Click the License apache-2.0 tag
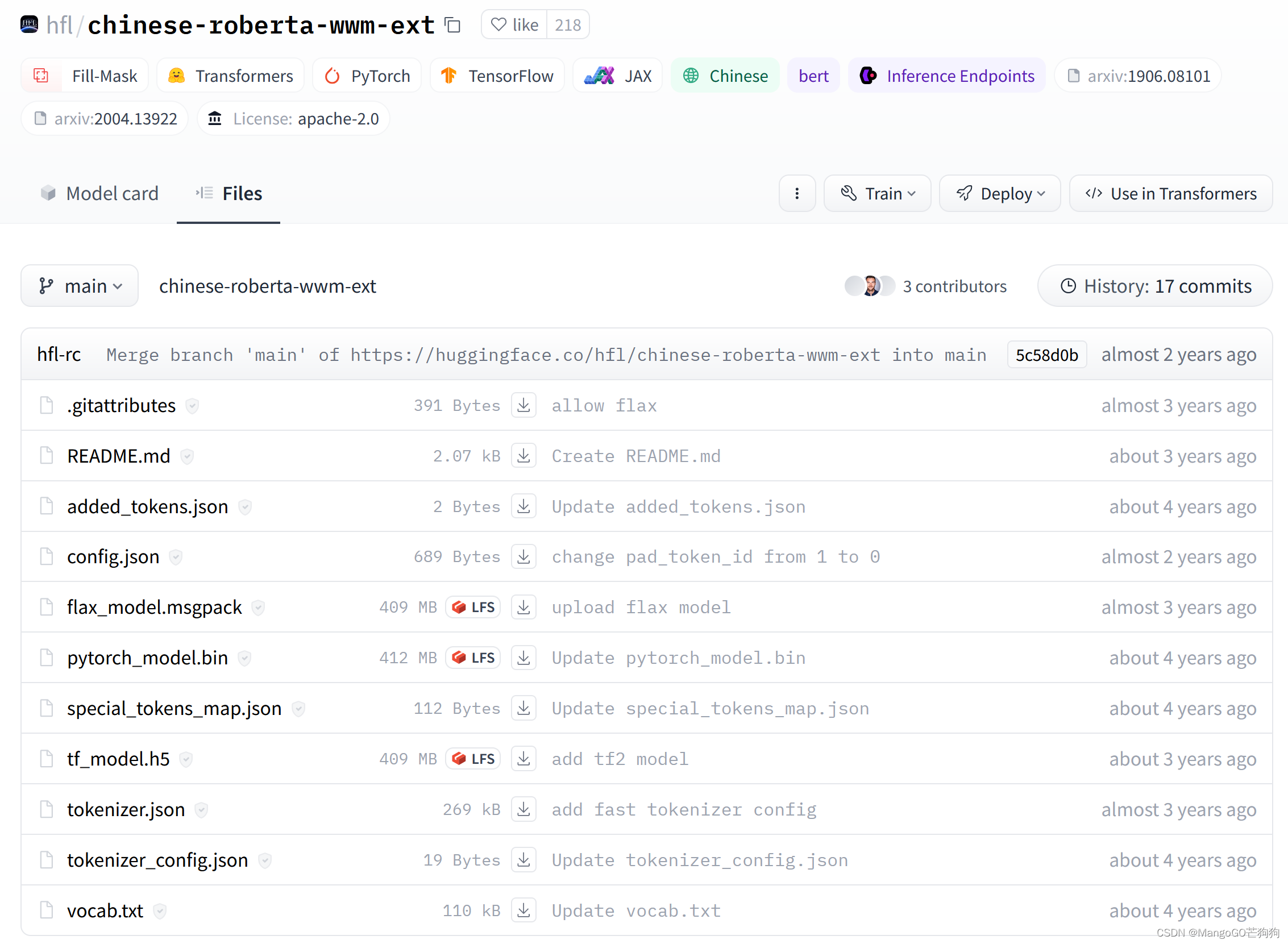Image resolution: width=1288 pixels, height=944 pixels. click(294, 118)
